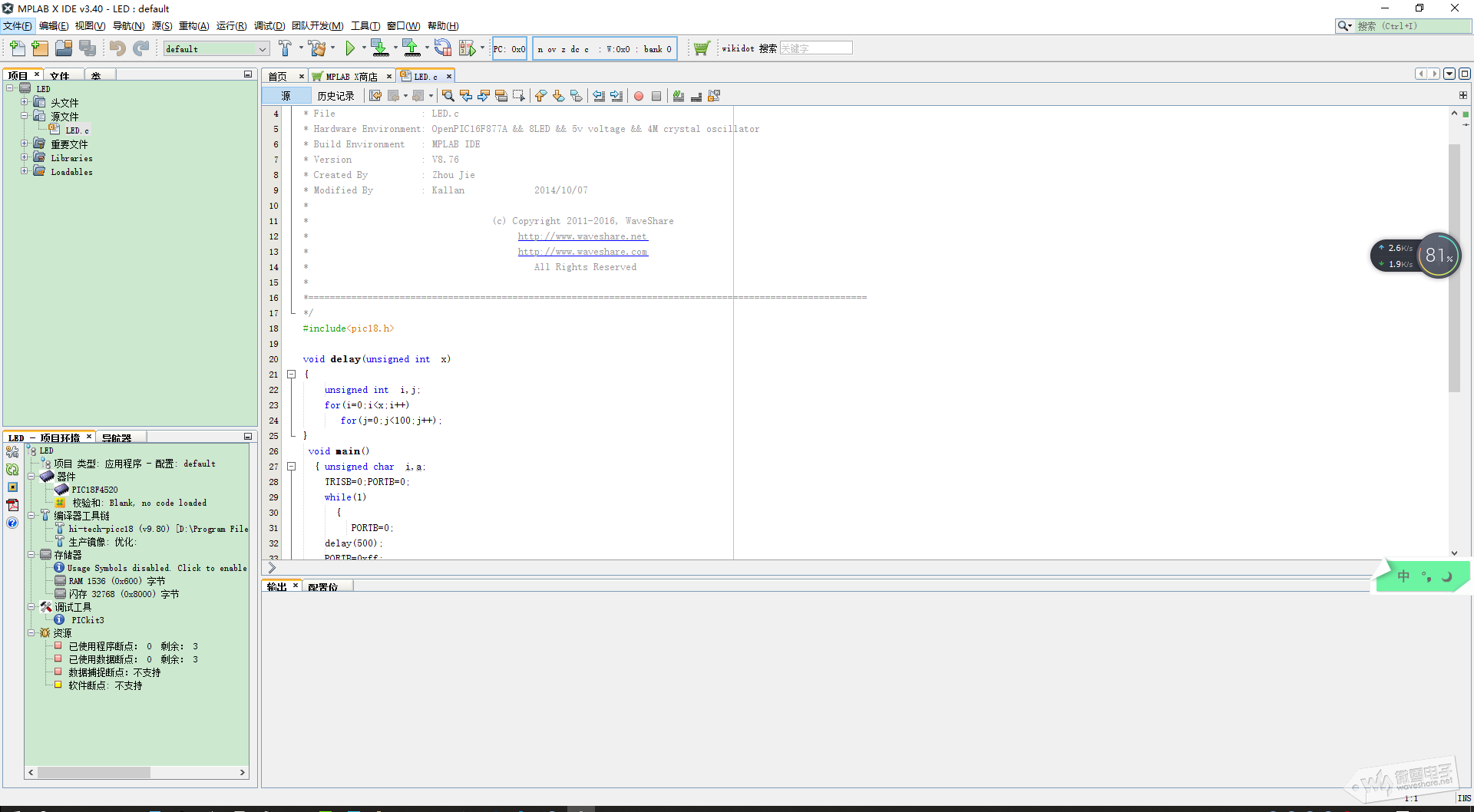Viewport: 1474px width, 812px height.
Task: Click the New File toolbar icon
Action: (x=17, y=48)
